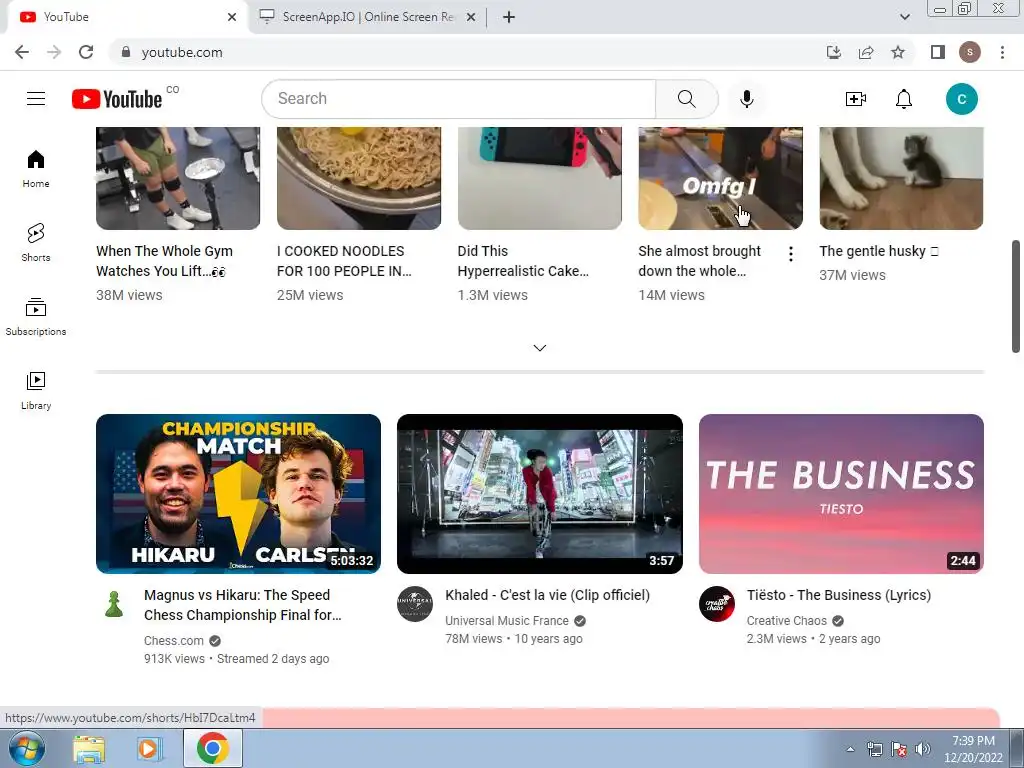Open the Chess.com channel avatar
The width and height of the screenshot is (1024, 768).
(x=114, y=604)
